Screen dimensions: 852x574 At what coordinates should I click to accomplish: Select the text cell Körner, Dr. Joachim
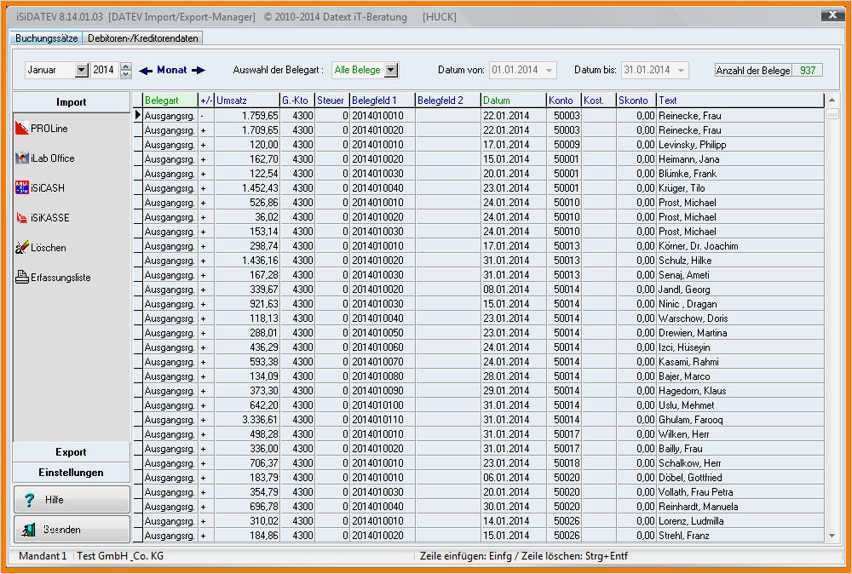(740, 246)
